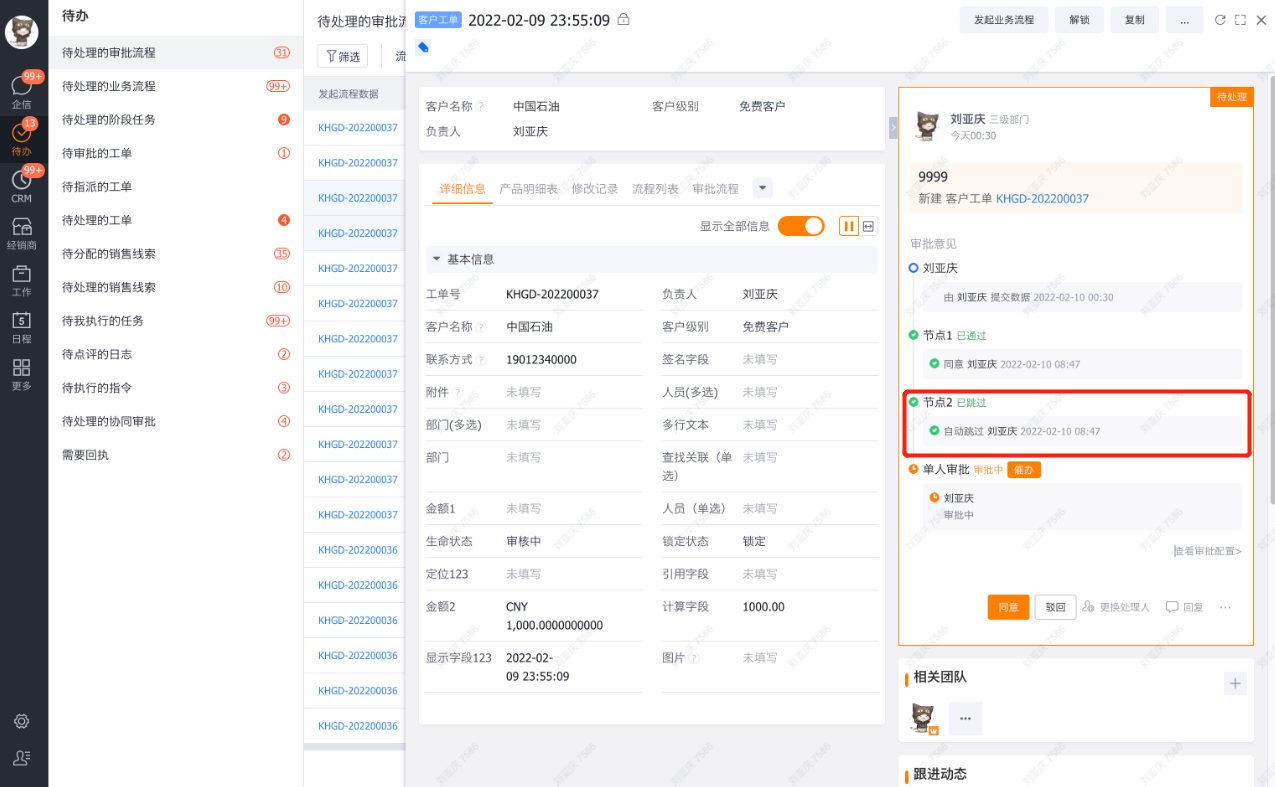Click the team member avatar under 相关团队
The width and height of the screenshot is (1275, 787).
click(x=925, y=719)
